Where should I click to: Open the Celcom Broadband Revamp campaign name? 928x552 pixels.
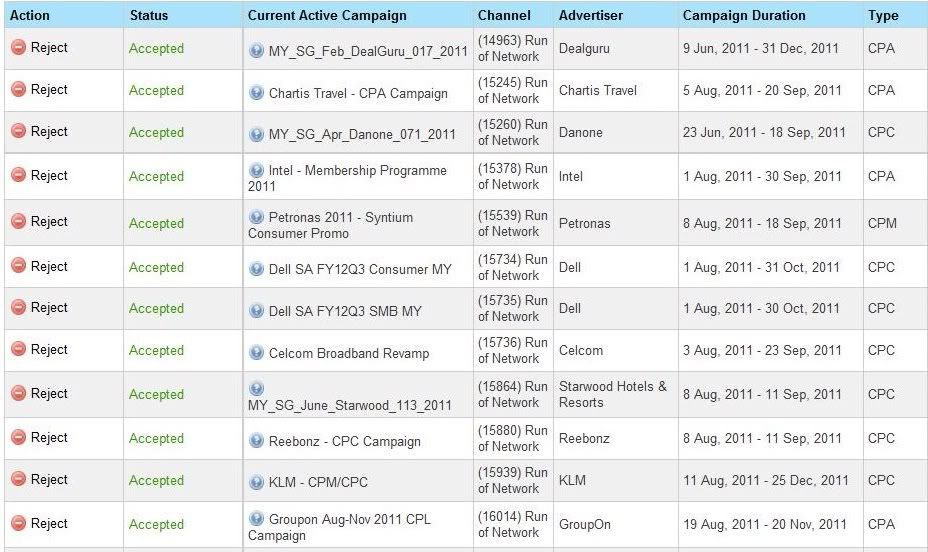click(349, 353)
